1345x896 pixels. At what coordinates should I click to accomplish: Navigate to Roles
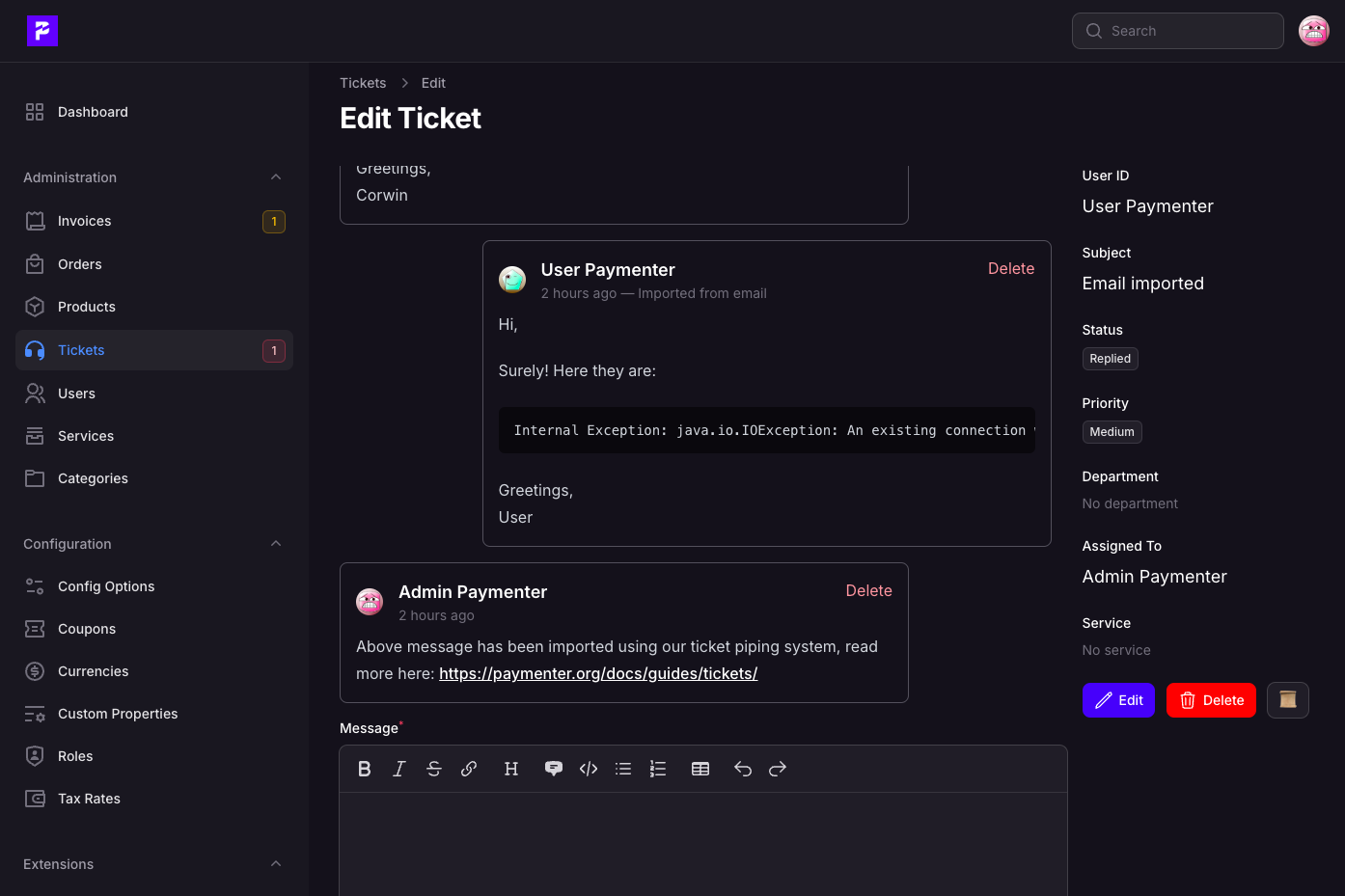click(154, 756)
